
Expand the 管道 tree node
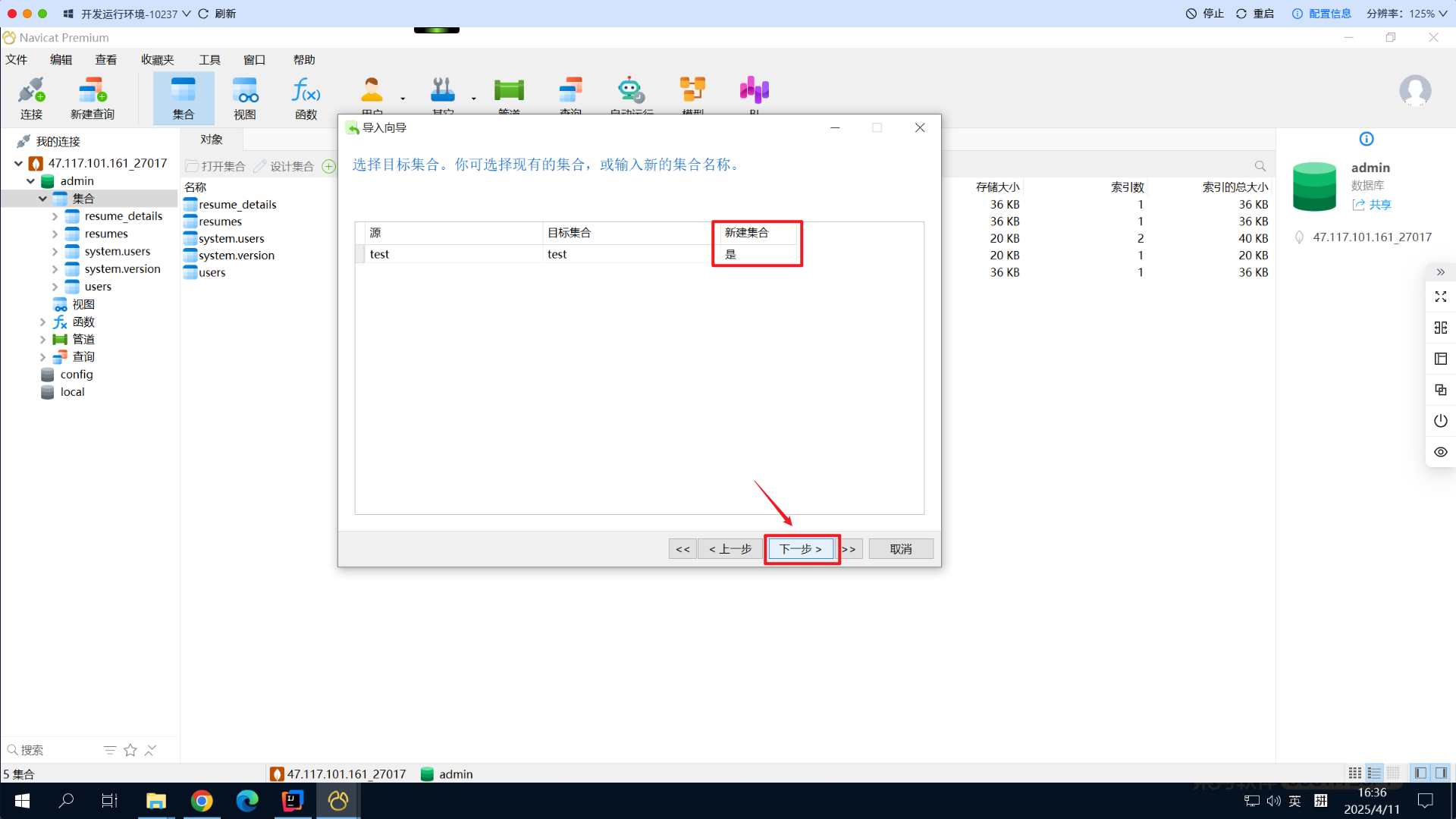point(42,340)
